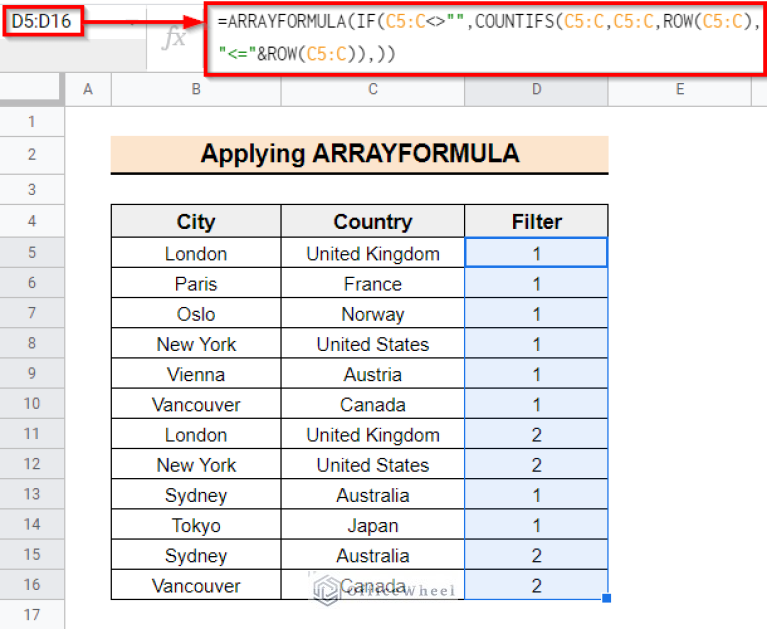Click the fx function icon
Screen dimensions: 767x629
[x=175, y=39]
